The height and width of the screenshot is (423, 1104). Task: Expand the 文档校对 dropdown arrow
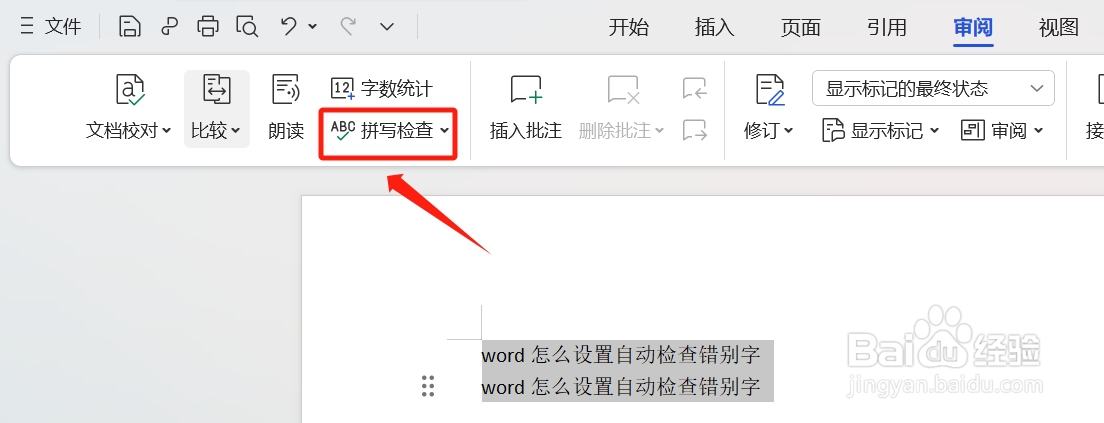[x=166, y=130]
